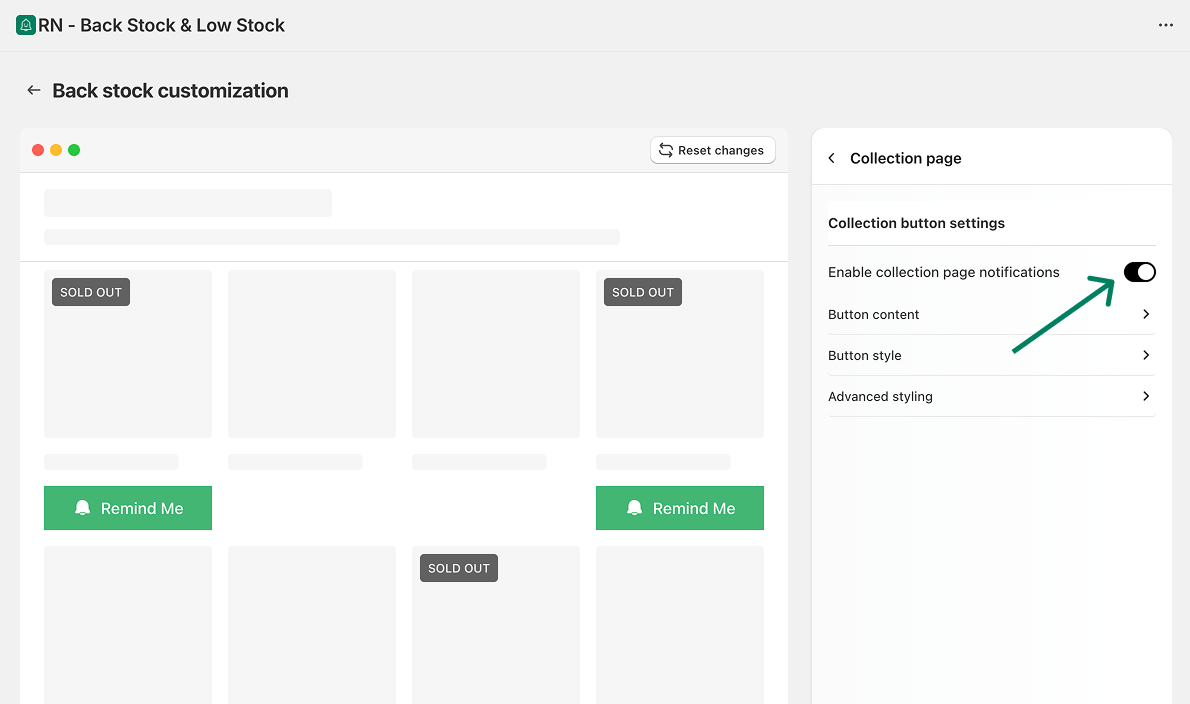Click the back chevron next to Collection page
The image size is (1190, 704).
point(832,159)
